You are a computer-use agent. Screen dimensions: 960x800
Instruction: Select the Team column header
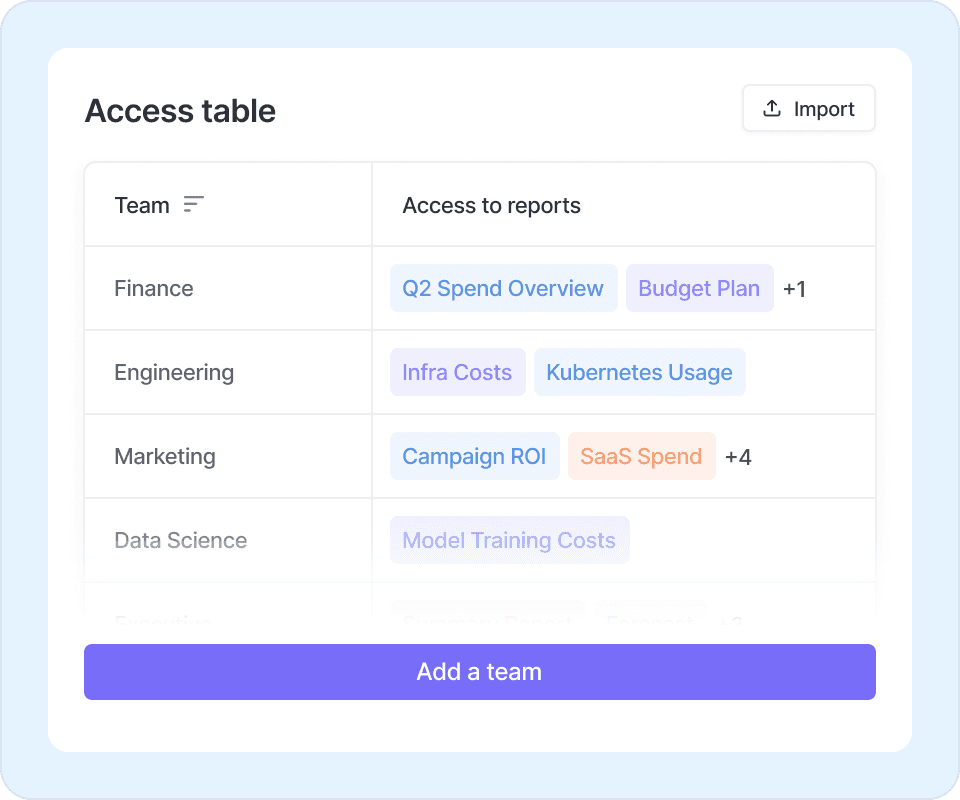[142, 205]
